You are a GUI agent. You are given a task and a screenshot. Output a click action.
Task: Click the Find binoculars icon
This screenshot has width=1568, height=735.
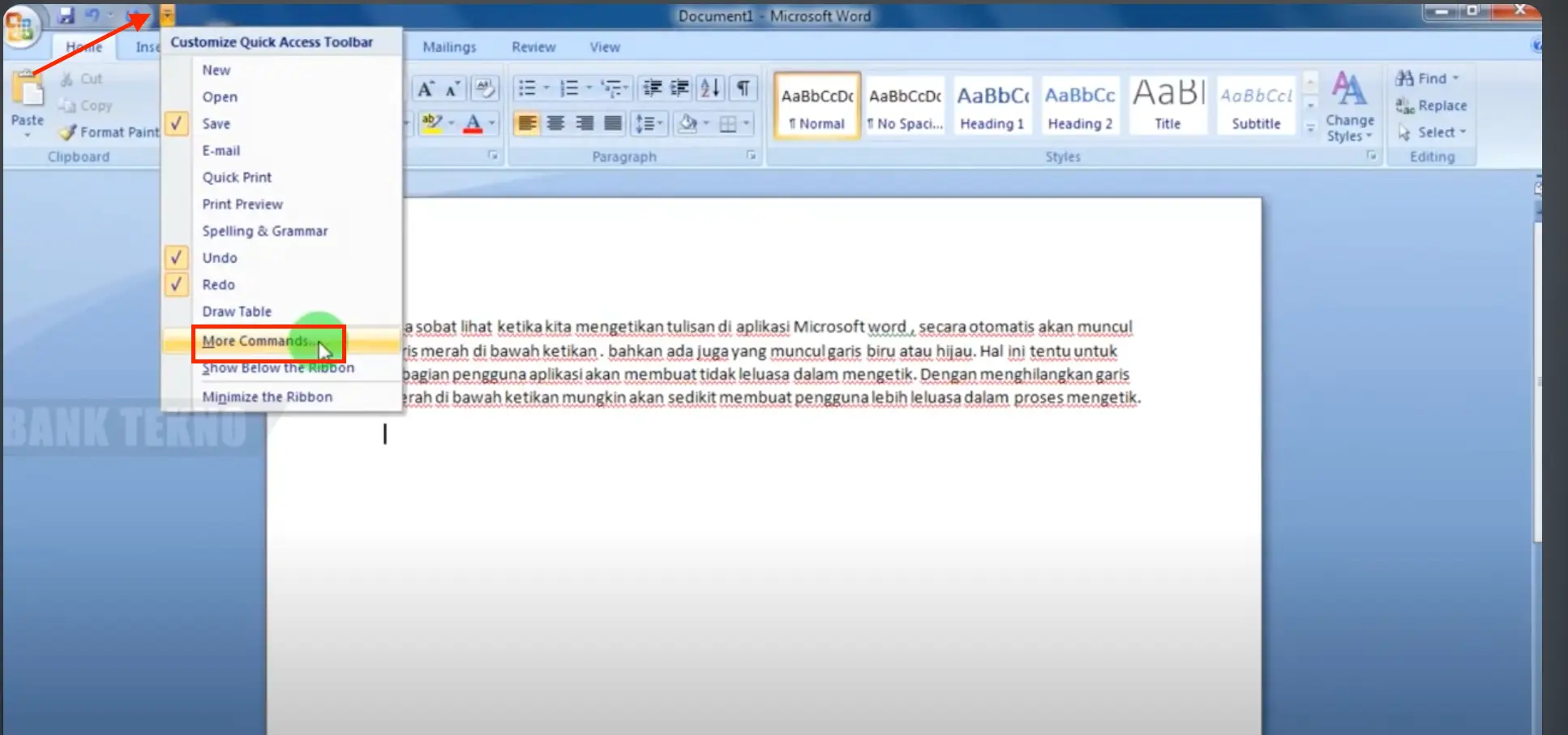coord(1405,78)
